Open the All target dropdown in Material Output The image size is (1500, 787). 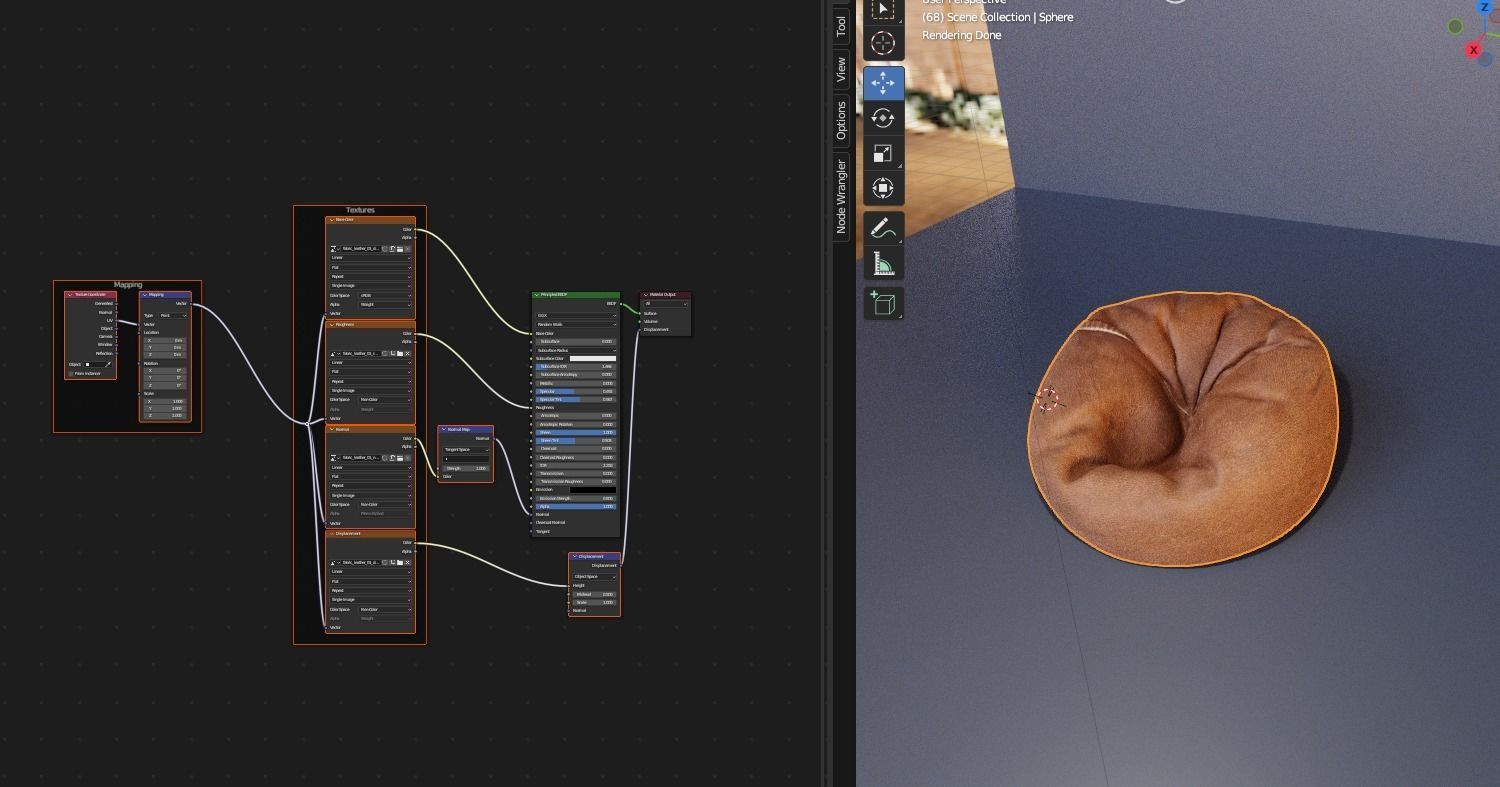click(666, 304)
